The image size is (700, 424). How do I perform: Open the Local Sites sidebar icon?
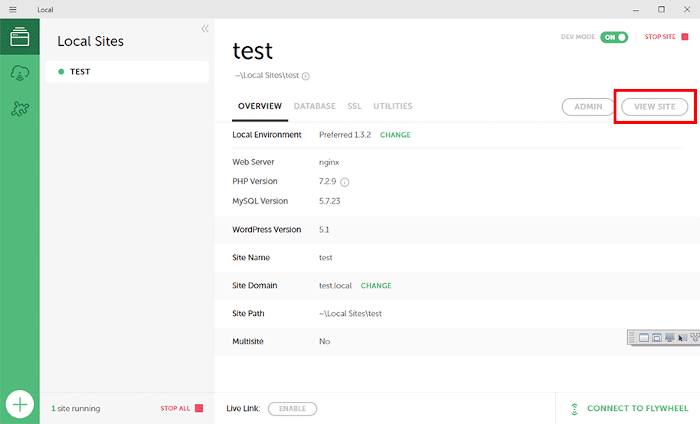[x=20, y=37]
